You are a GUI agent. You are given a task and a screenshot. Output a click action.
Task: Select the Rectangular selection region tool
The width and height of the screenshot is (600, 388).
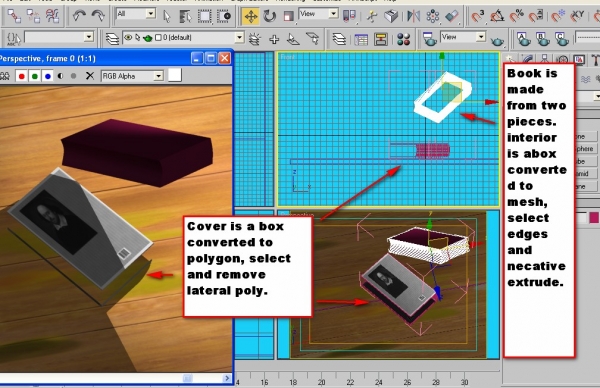204,16
